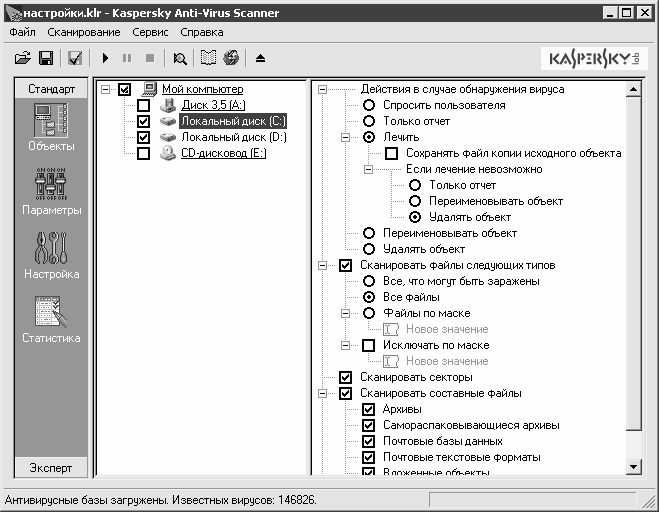Enable the Диск 3,5 (A:) checkbox
The width and height of the screenshot is (659, 512).
point(143,105)
